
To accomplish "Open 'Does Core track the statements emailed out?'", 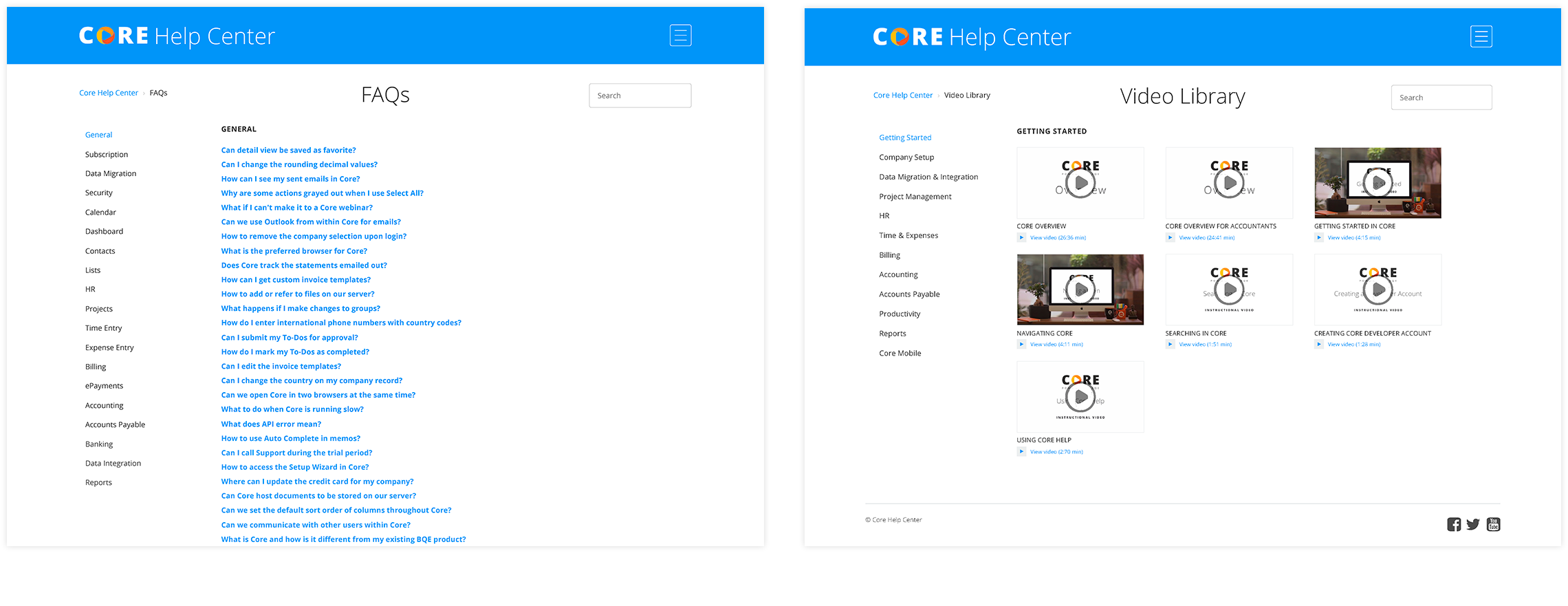I will (304, 266).
